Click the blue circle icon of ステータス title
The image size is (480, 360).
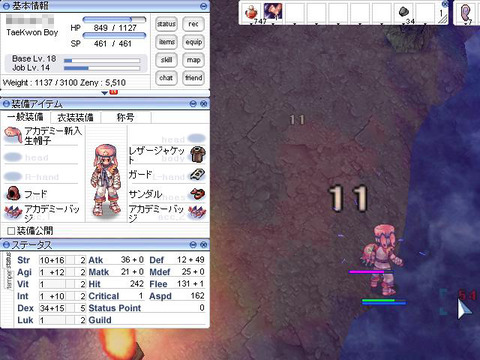point(6,245)
